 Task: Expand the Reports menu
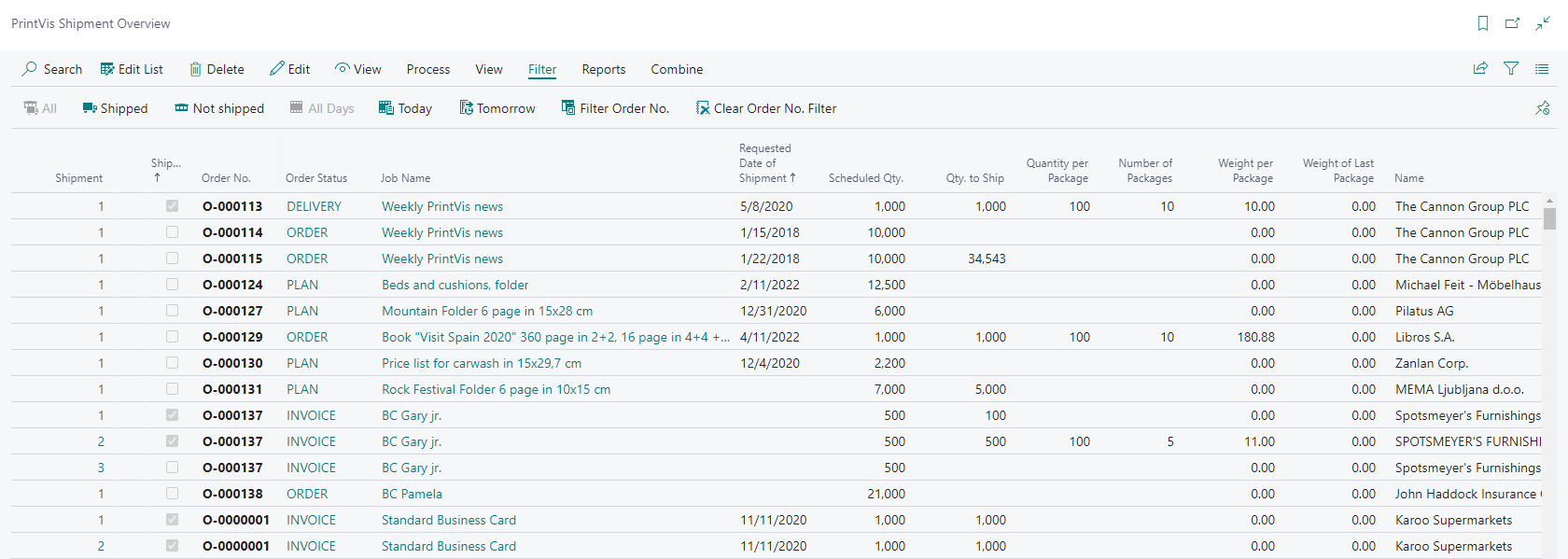(604, 69)
